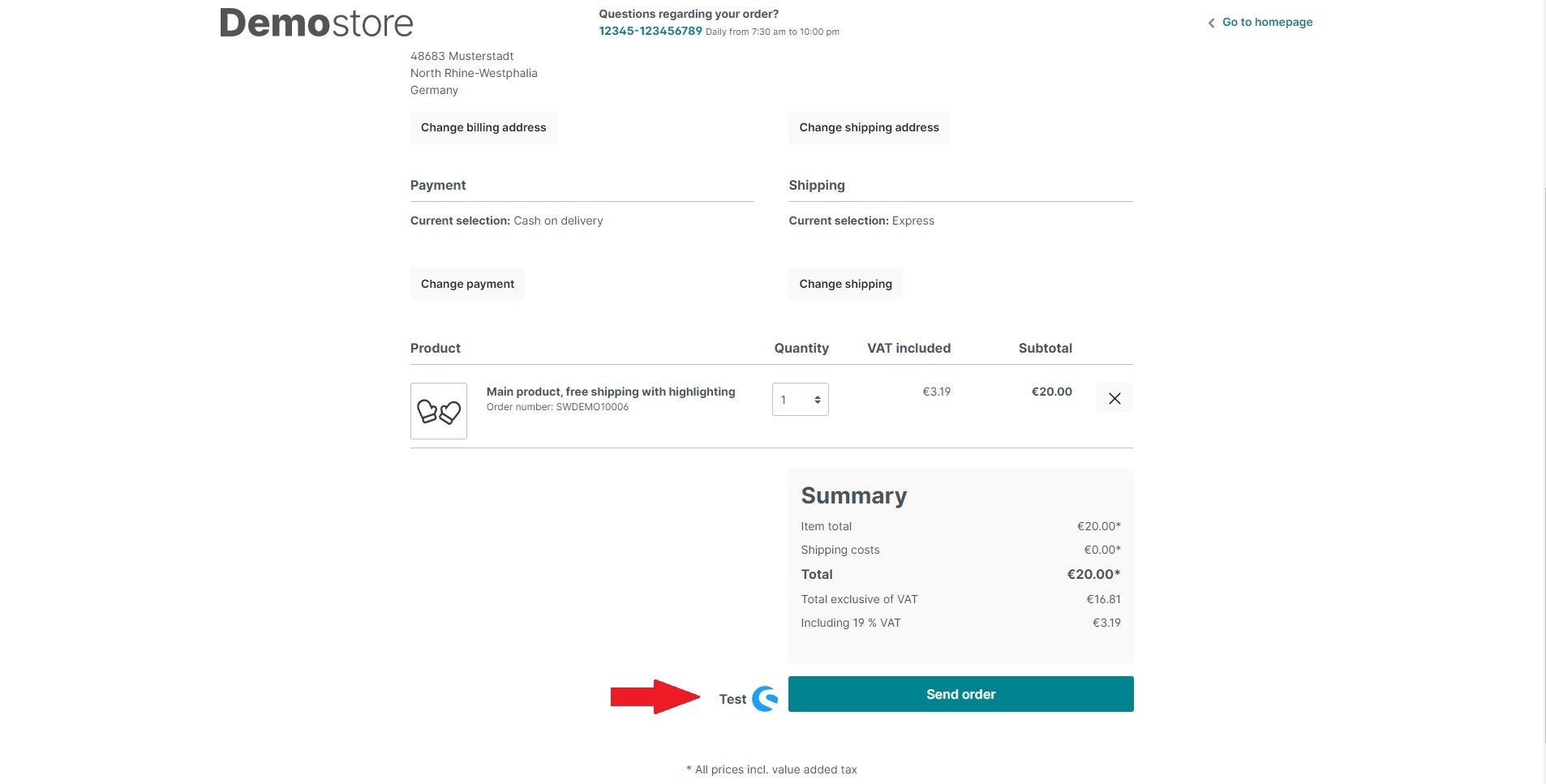The width and height of the screenshot is (1546, 784).
Task: Submit with the Send order button
Action: (x=960, y=694)
